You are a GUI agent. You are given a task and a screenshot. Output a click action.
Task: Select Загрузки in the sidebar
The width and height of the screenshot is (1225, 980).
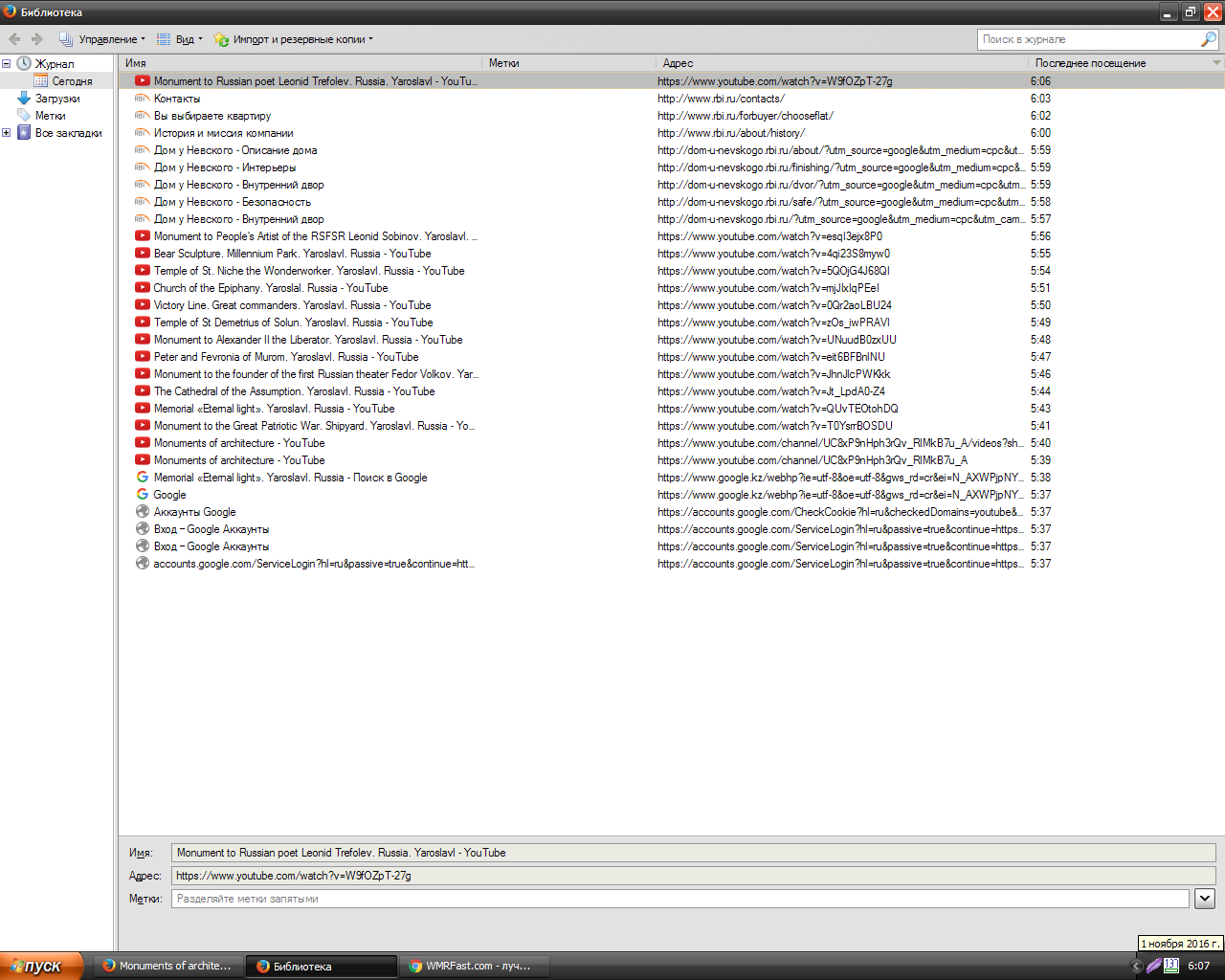tap(57, 99)
